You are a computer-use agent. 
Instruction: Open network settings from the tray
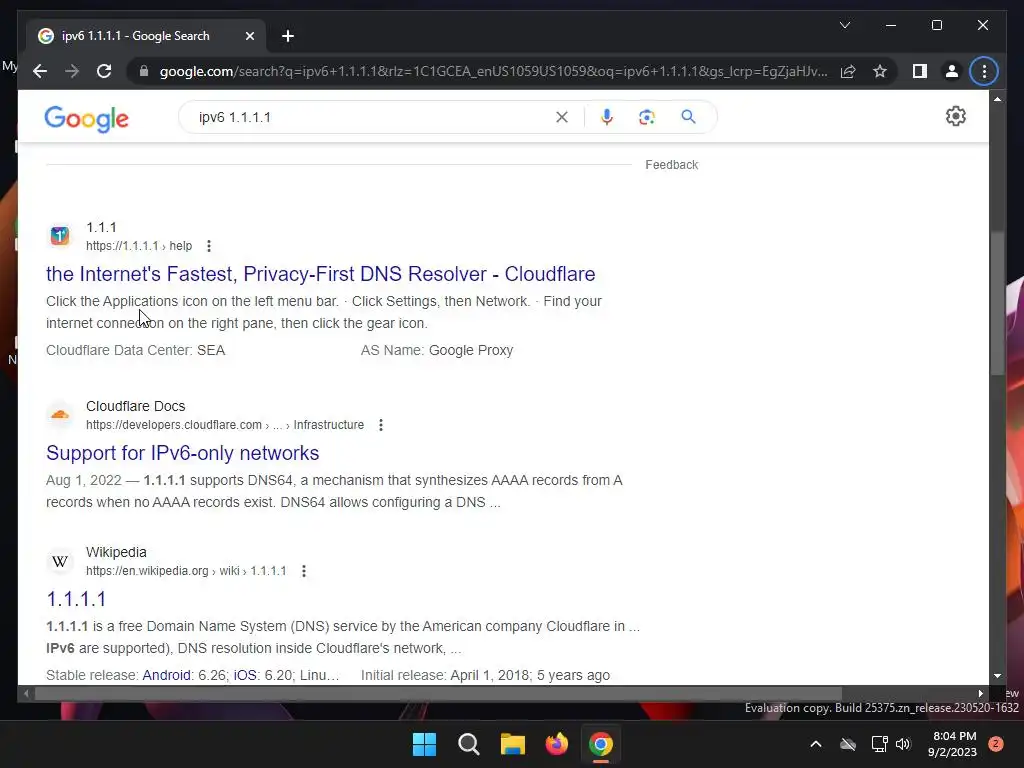879,744
